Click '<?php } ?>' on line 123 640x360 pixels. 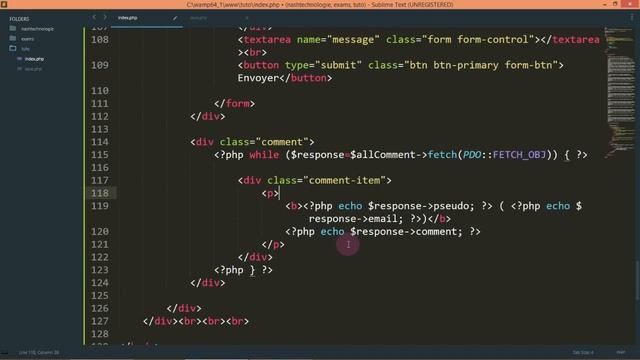[x=243, y=270]
